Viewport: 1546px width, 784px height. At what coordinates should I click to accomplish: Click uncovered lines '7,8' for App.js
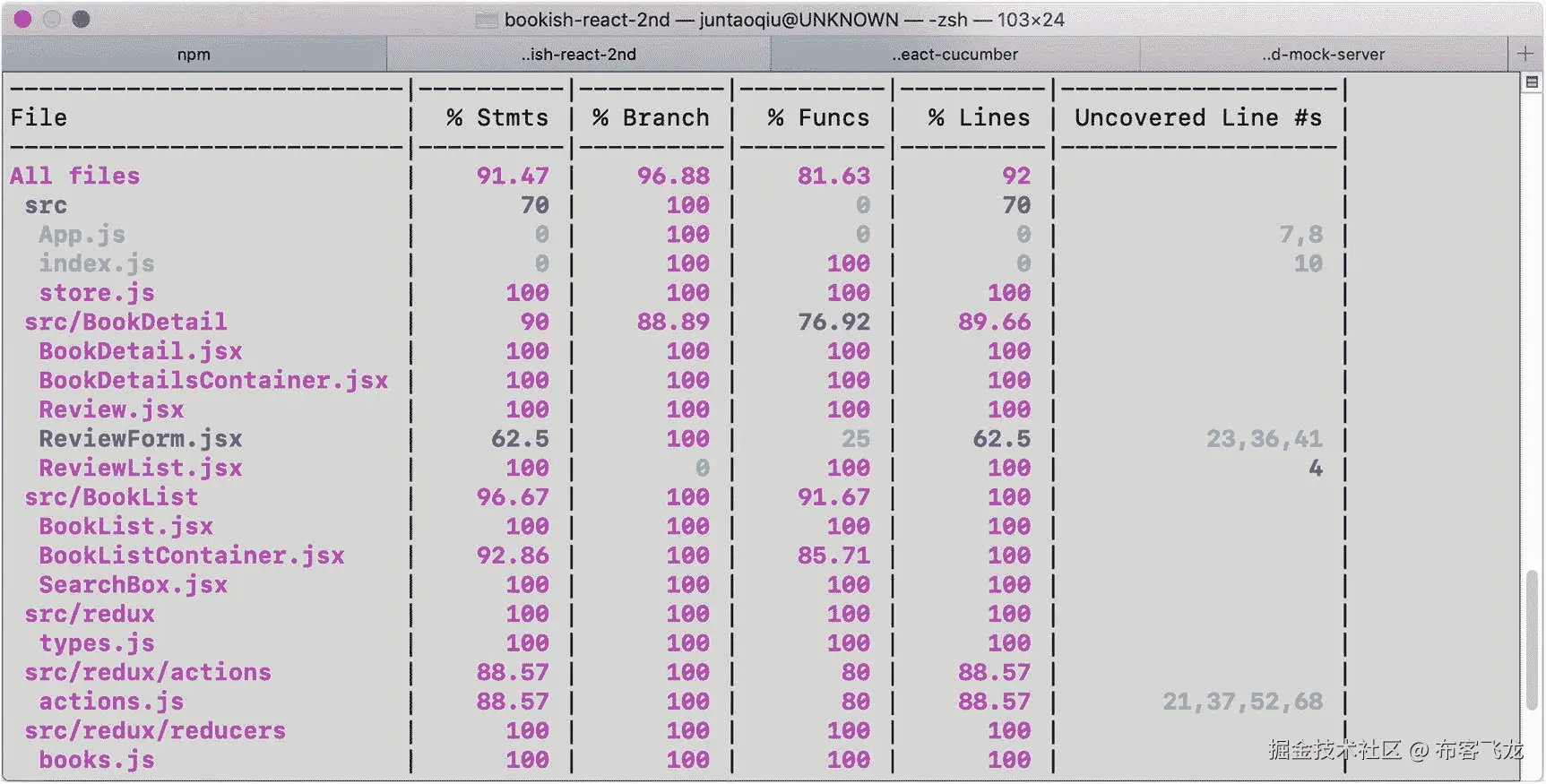click(x=1300, y=235)
